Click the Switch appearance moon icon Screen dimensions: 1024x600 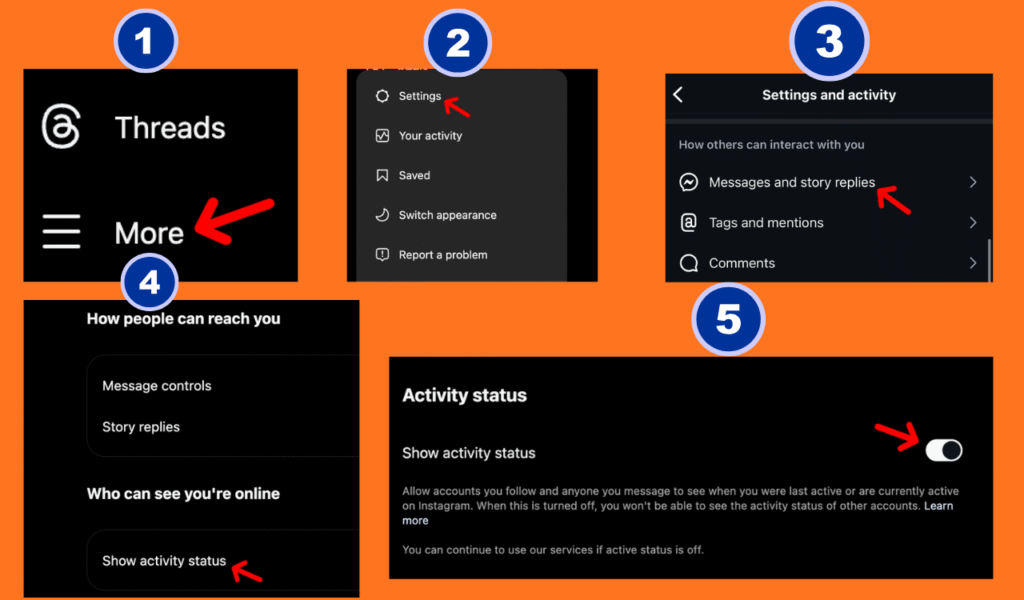(x=382, y=215)
